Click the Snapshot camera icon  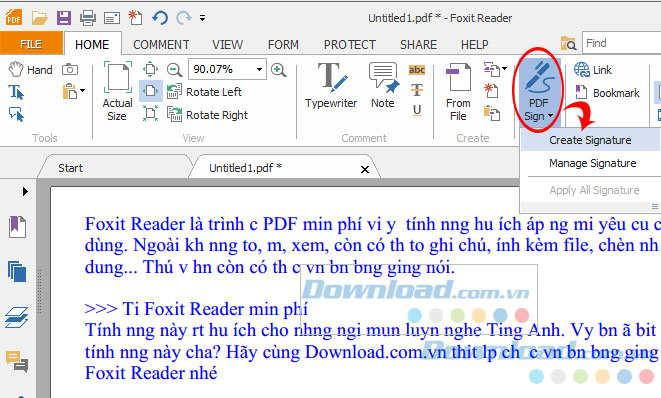coord(70,69)
